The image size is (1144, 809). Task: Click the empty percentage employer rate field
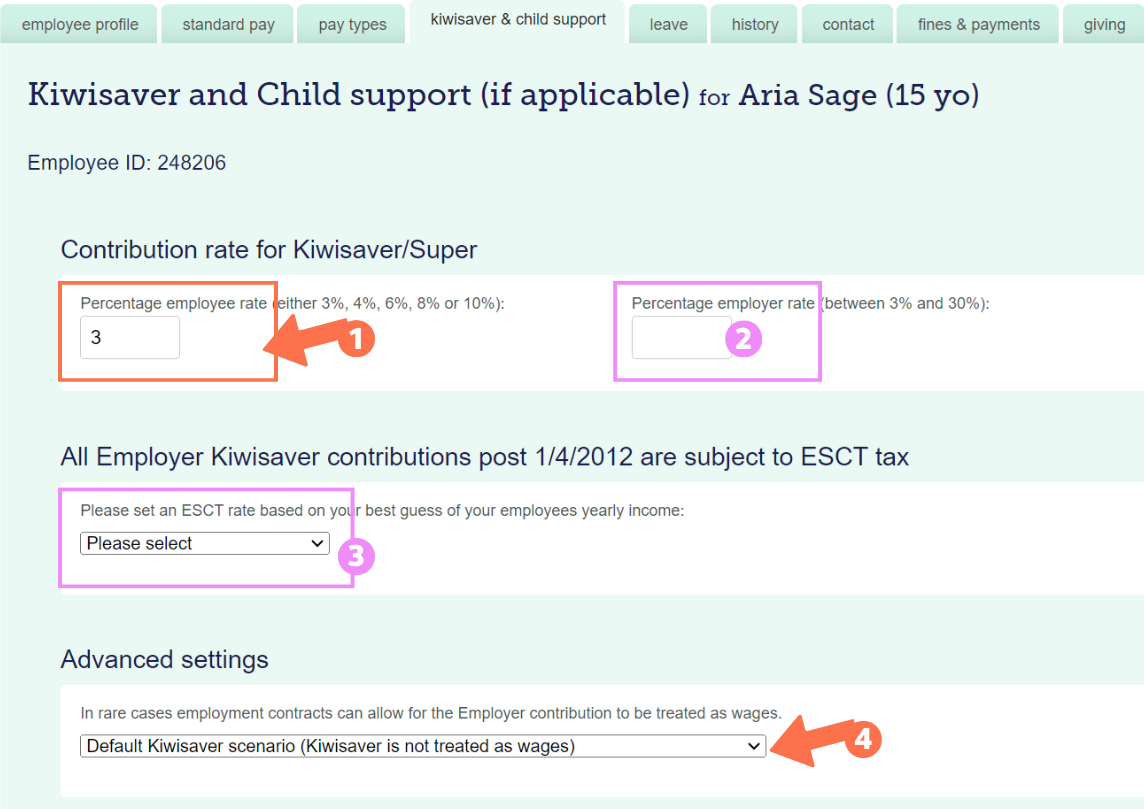click(681, 338)
